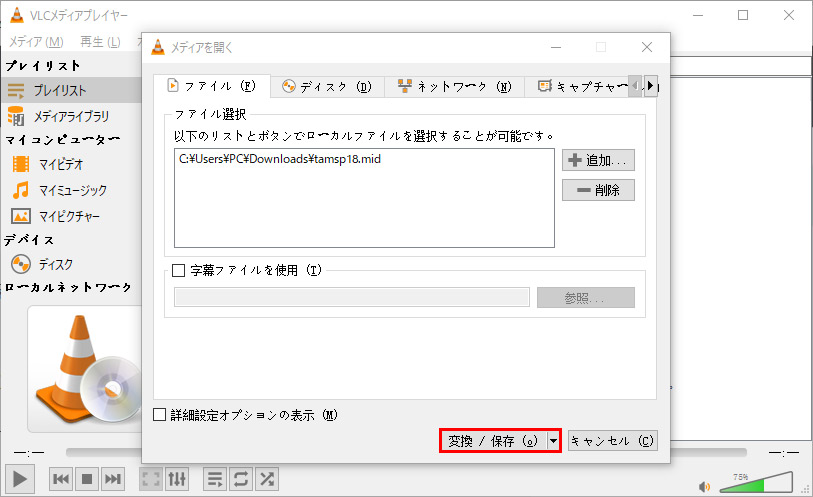Minimize the メディアを開く dialog
This screenshot has height=497, width=813.
click(x=556, y=47)
